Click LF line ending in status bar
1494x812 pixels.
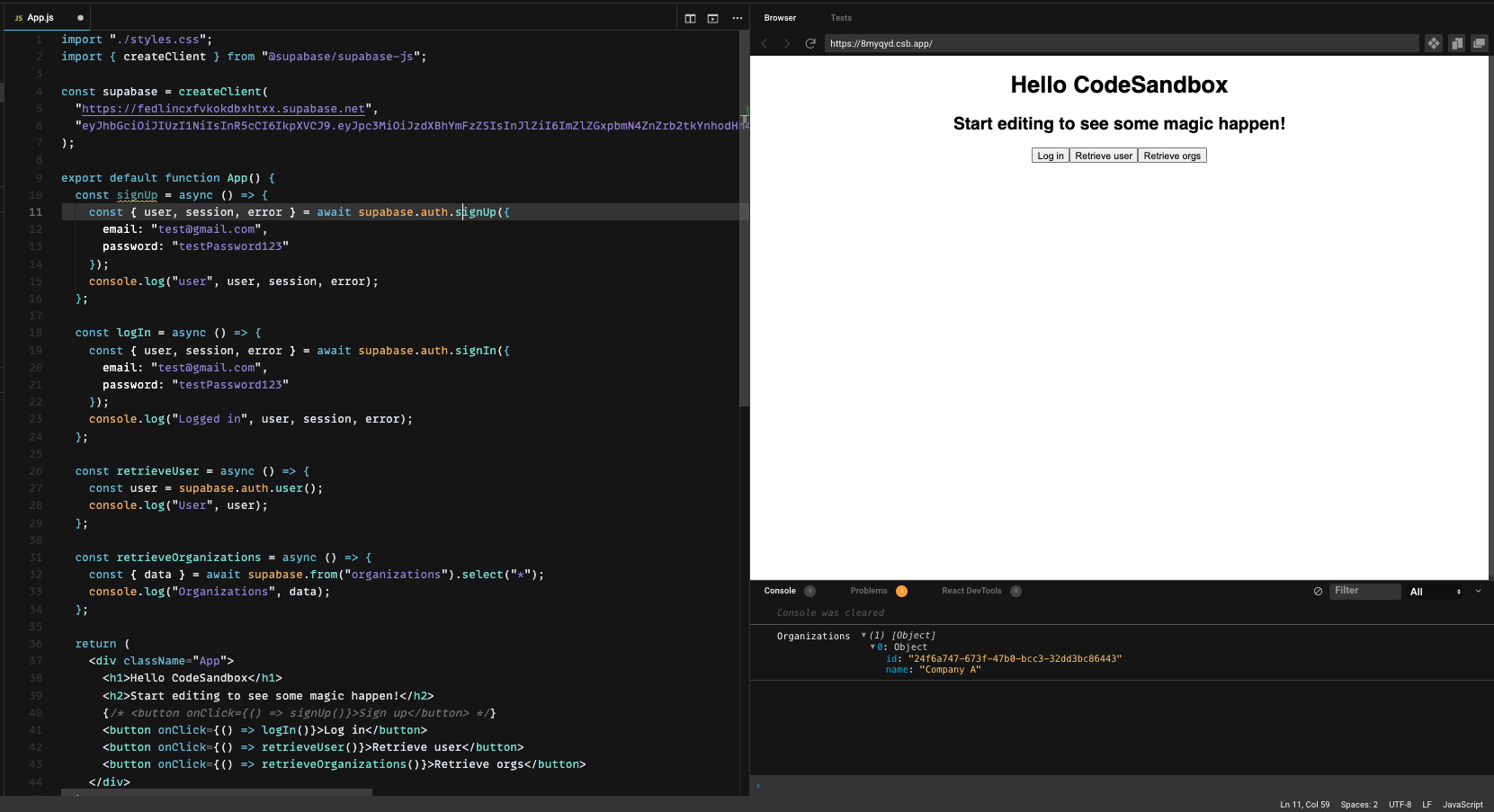pos(1427,805)
